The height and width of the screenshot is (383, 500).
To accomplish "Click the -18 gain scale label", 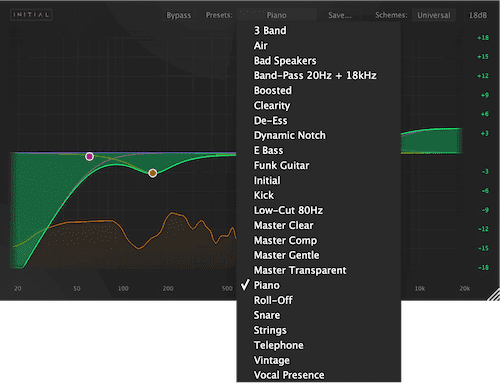I will tap(484, 267).
